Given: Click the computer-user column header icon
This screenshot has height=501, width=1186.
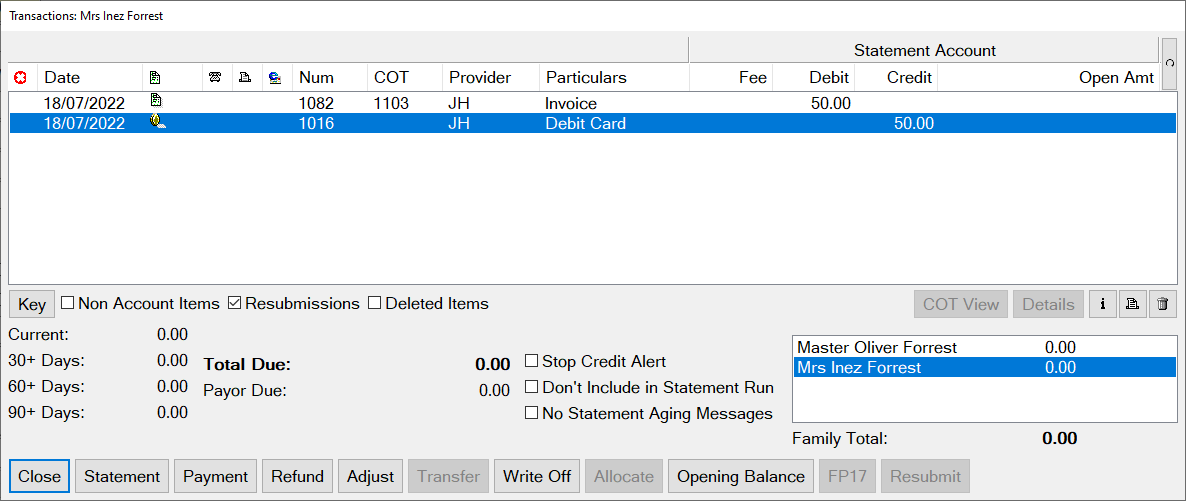Looking at the screenshot, I should click(275, 77).
